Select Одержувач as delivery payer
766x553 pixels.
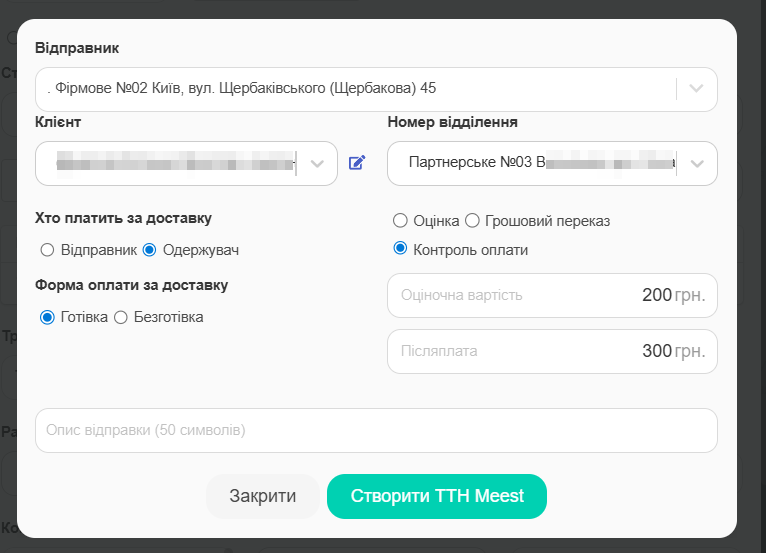click(x=150, y=249)
